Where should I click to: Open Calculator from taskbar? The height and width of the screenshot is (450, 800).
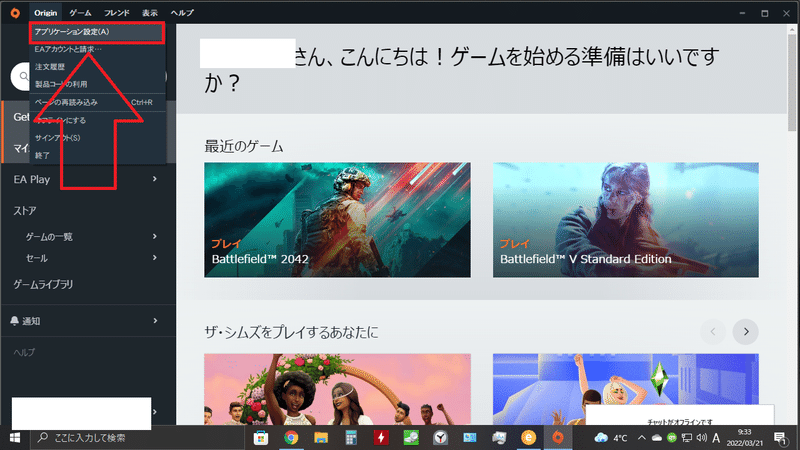[351, 438]
